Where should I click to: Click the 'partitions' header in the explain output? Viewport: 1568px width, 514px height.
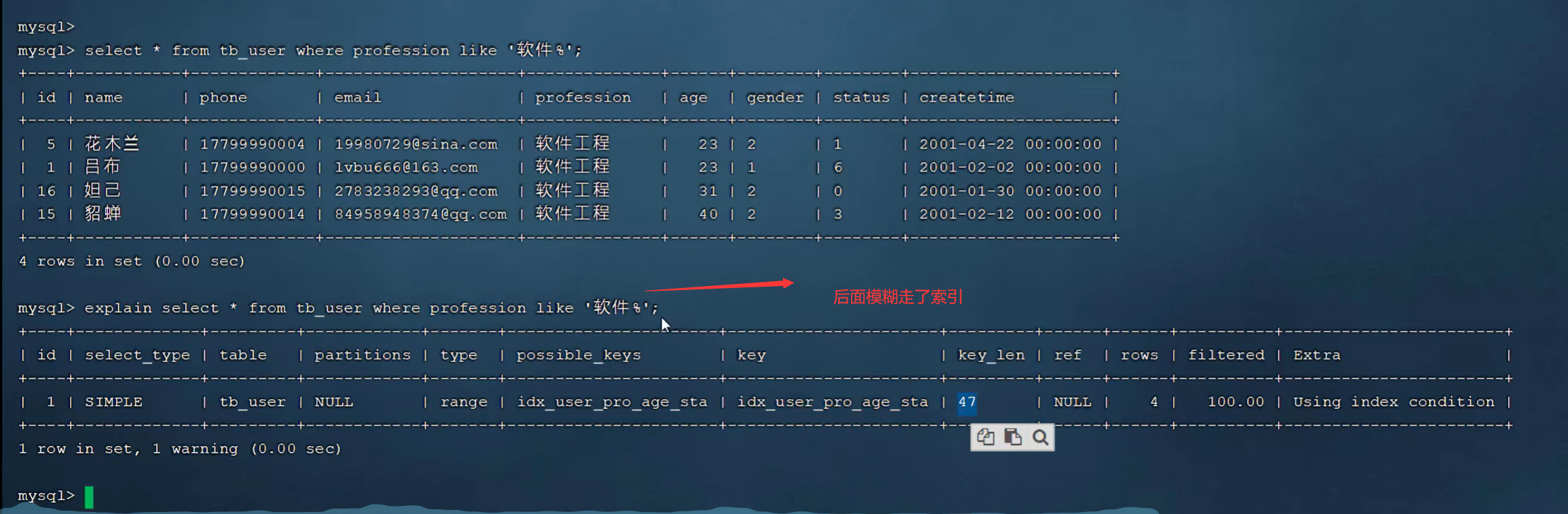[362, 355]
